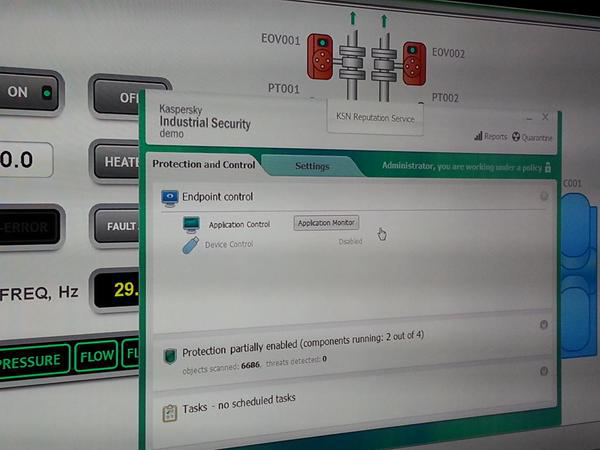The width and height of the screenshot is (600, 450).
Task: Select the Protection and Control tab
Action: coord(204,165)
